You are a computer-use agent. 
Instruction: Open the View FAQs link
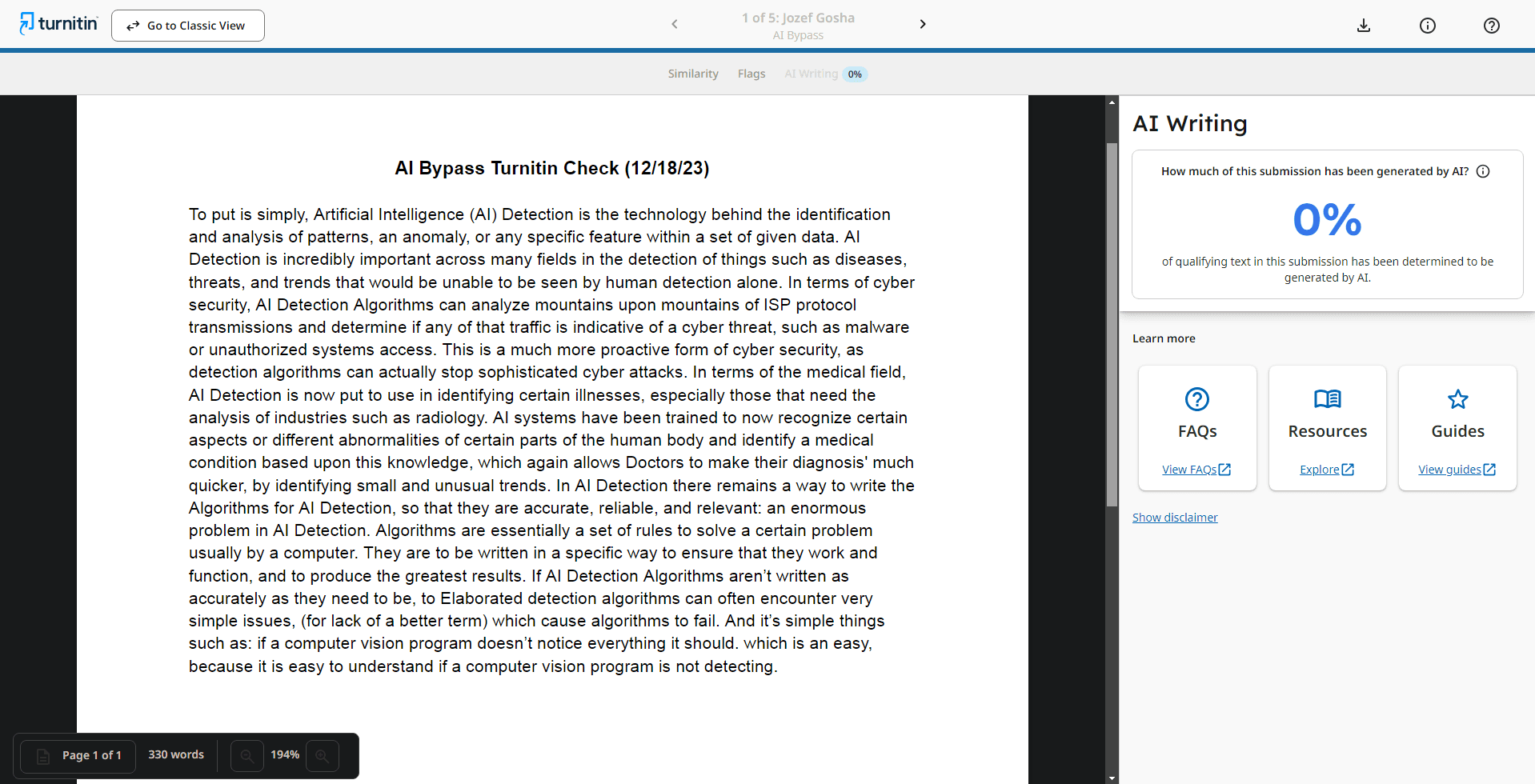1196,470
